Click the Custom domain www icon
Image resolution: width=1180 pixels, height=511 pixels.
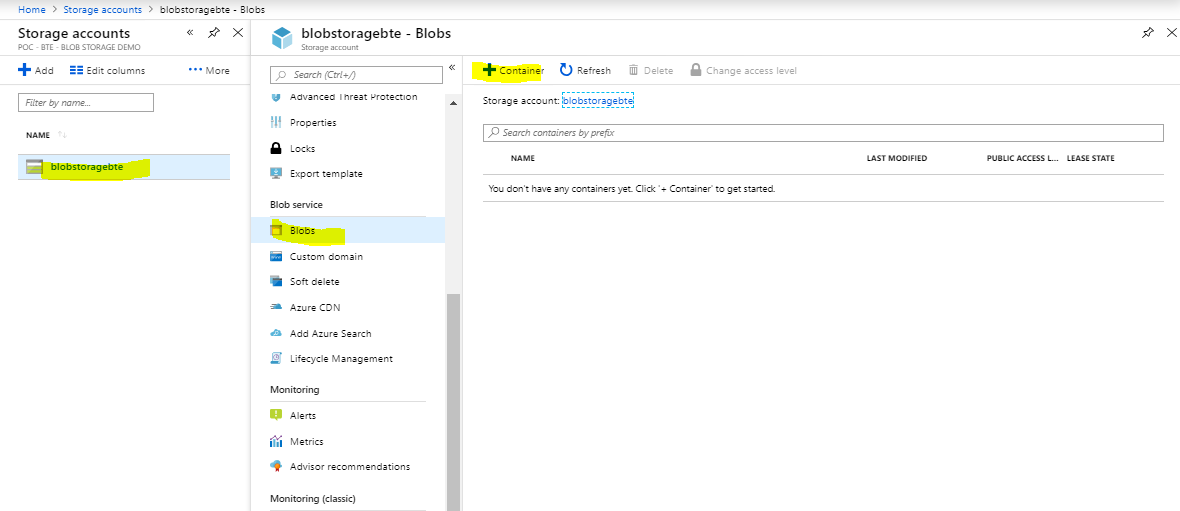coord(275,257)
